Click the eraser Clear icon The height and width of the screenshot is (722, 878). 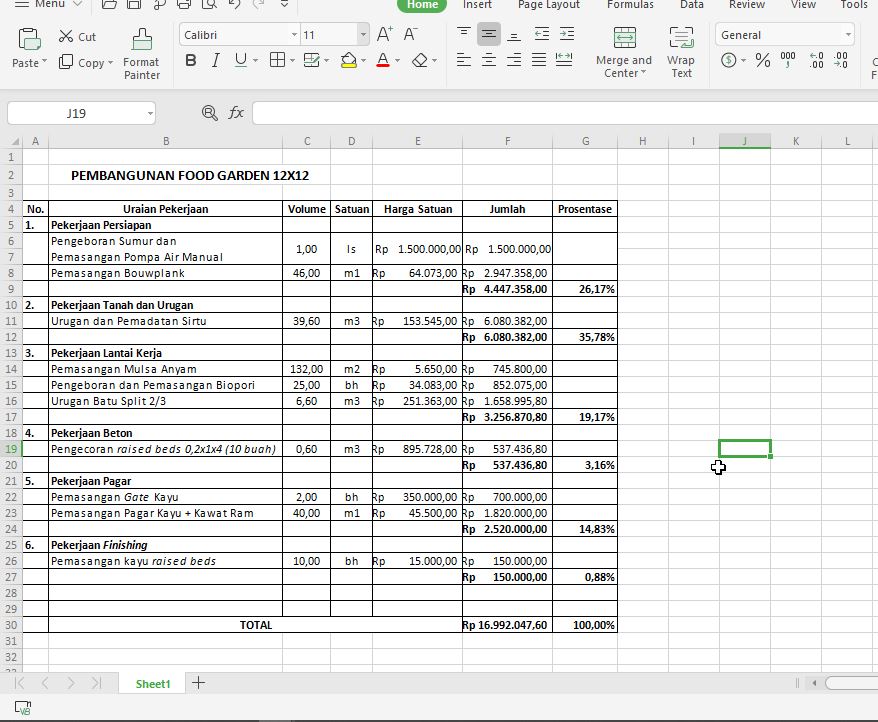pos(419,60)
